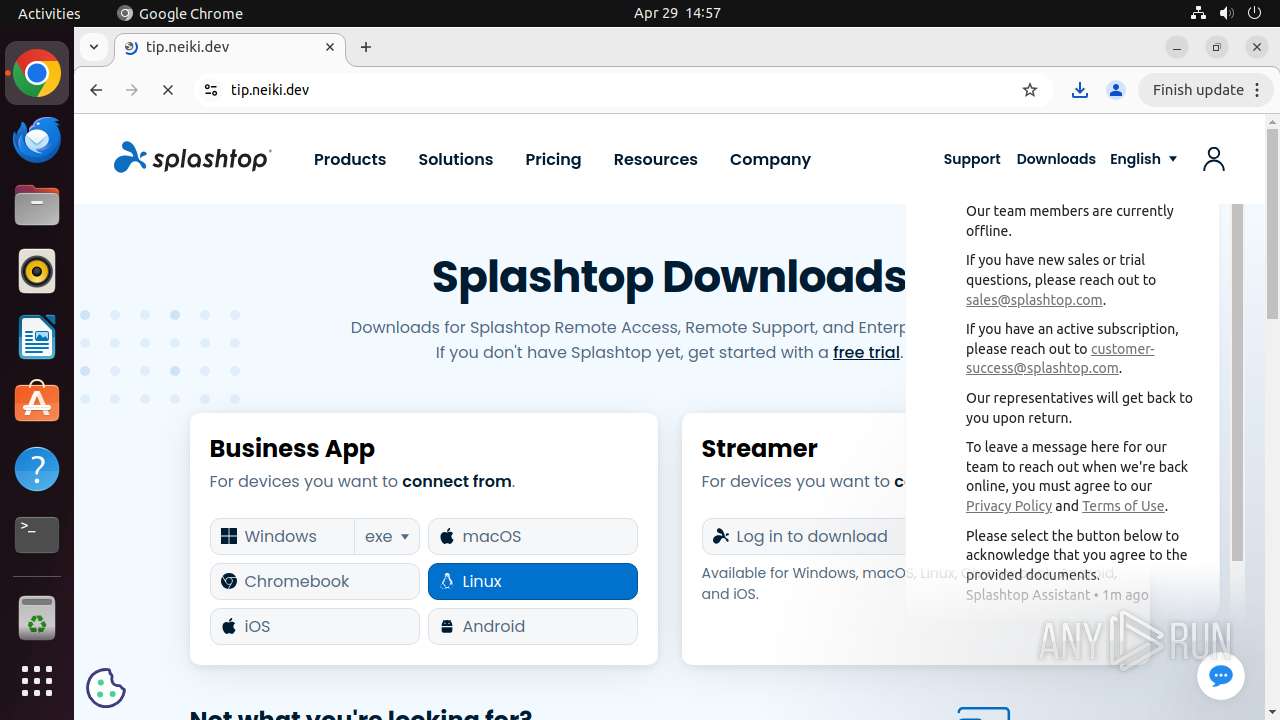
Task: Open Thunderbird mail from the dock
Action: (37, 140)
